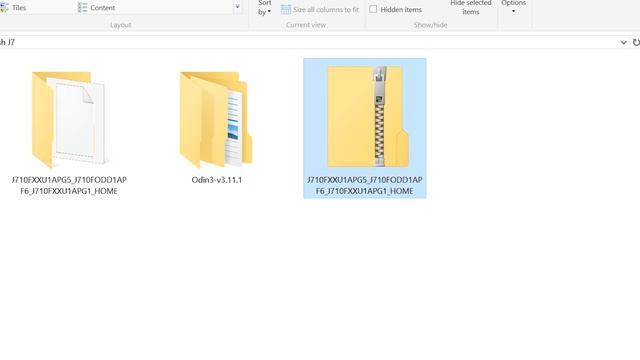This screenshot has width=640, height=360.
Task: Click Size all columns to fit
Action: [x=320, y=9]
